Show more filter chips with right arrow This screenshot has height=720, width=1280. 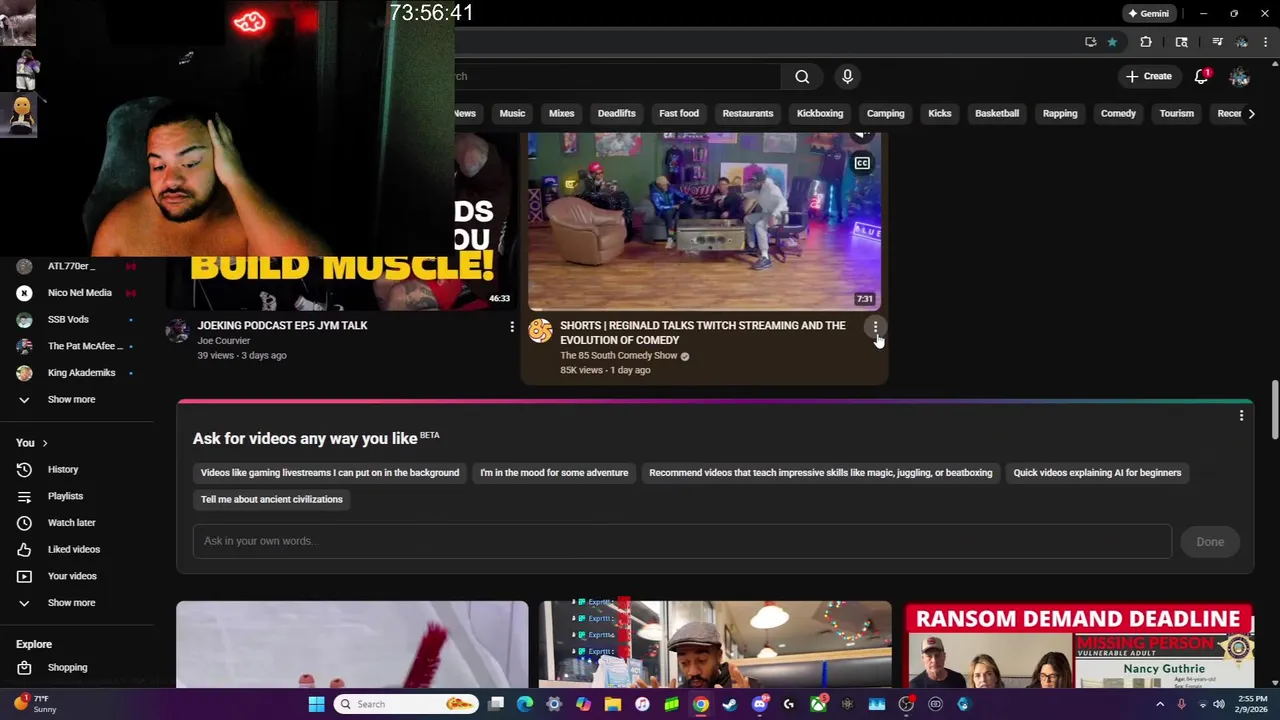pos(1251,114)
